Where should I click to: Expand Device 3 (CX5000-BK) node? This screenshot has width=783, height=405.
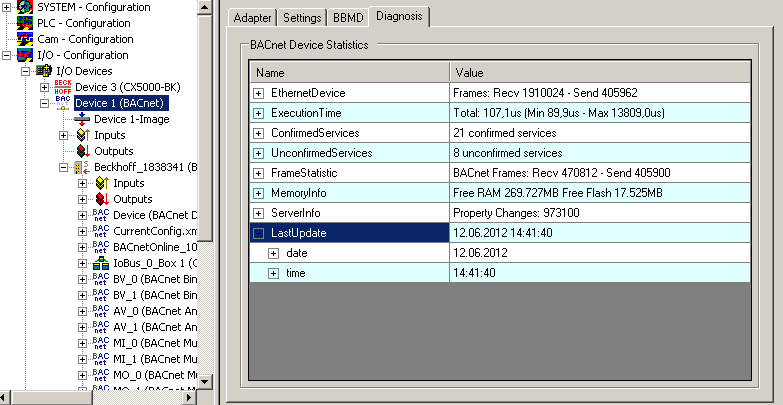pyautogui.click(x=44, y=87)
